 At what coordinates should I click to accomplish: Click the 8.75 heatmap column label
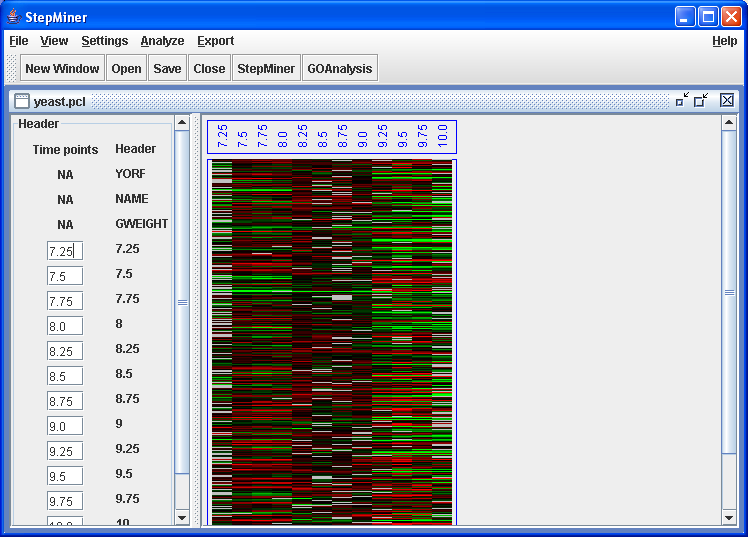coord(343,136)
